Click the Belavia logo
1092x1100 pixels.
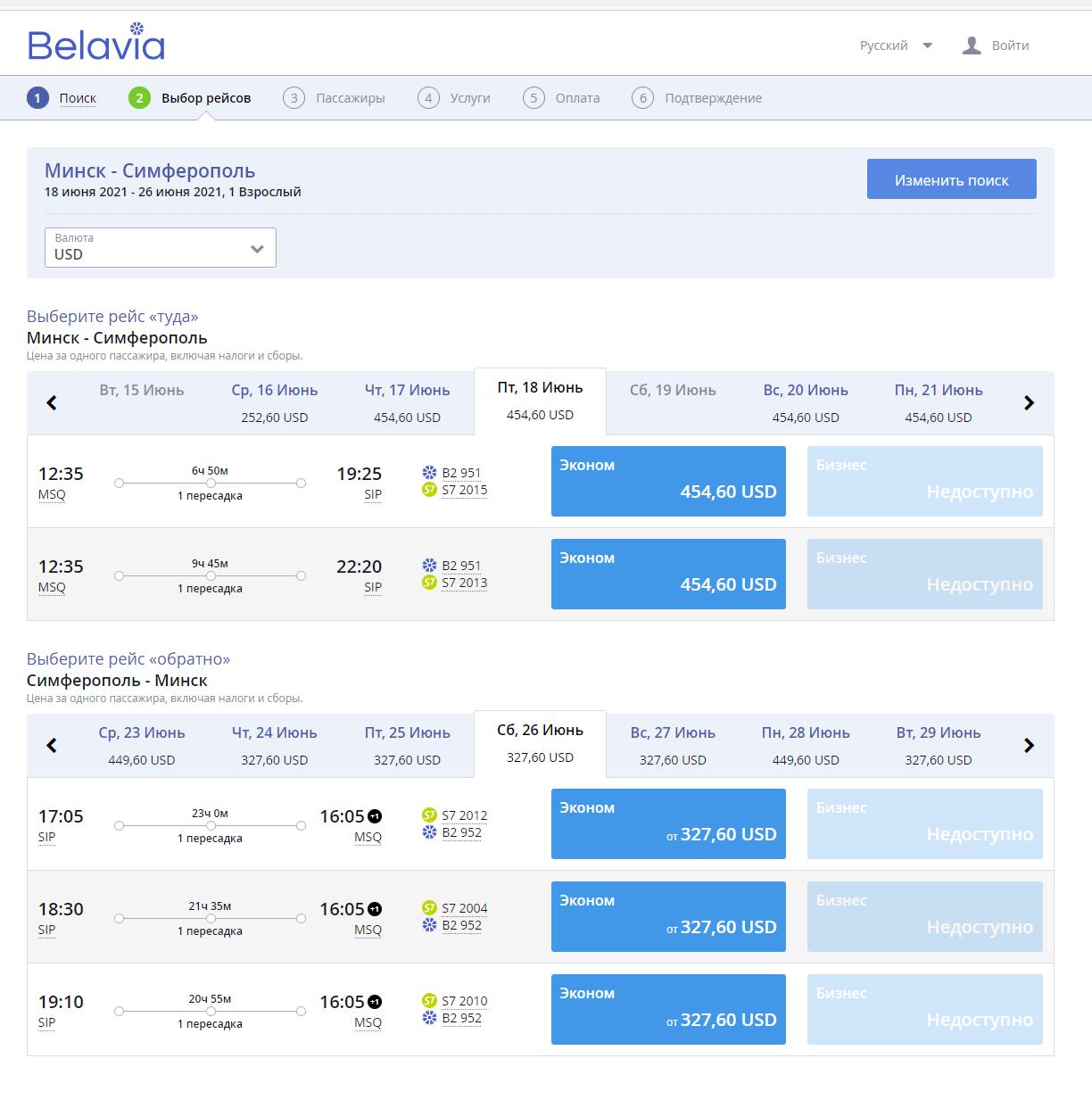pyautogui.click(x=96, y=44)
